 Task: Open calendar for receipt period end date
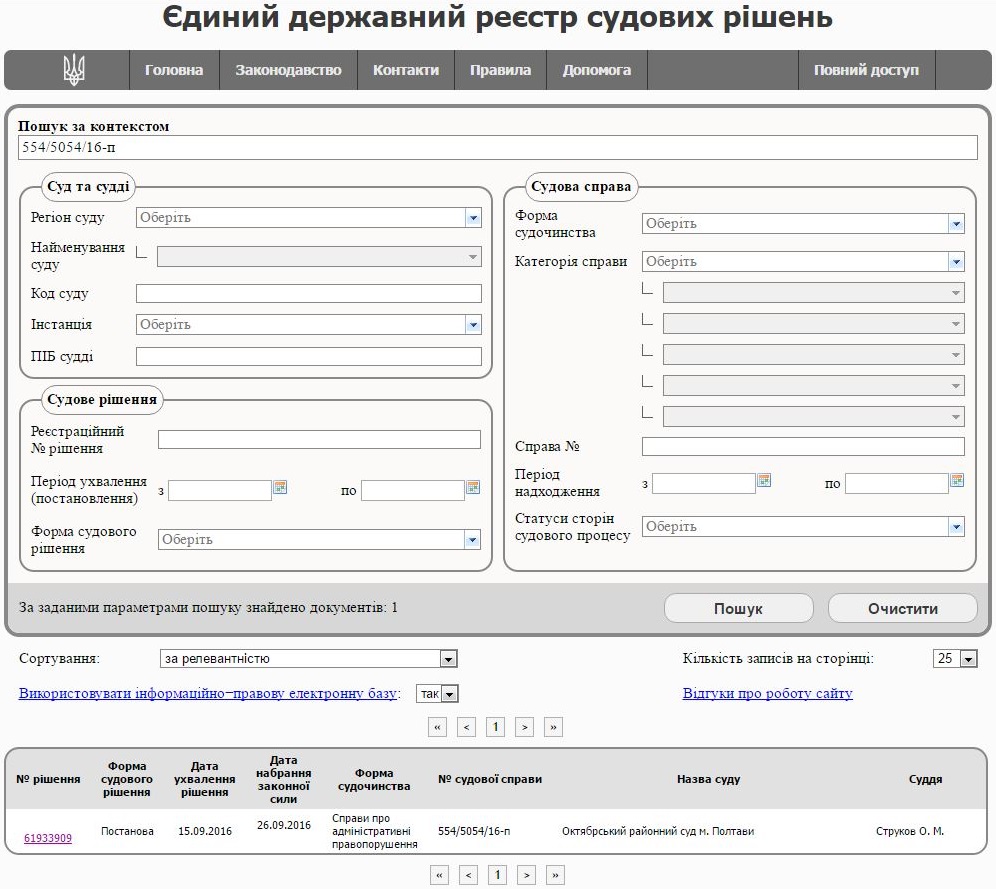pos(957,480)
